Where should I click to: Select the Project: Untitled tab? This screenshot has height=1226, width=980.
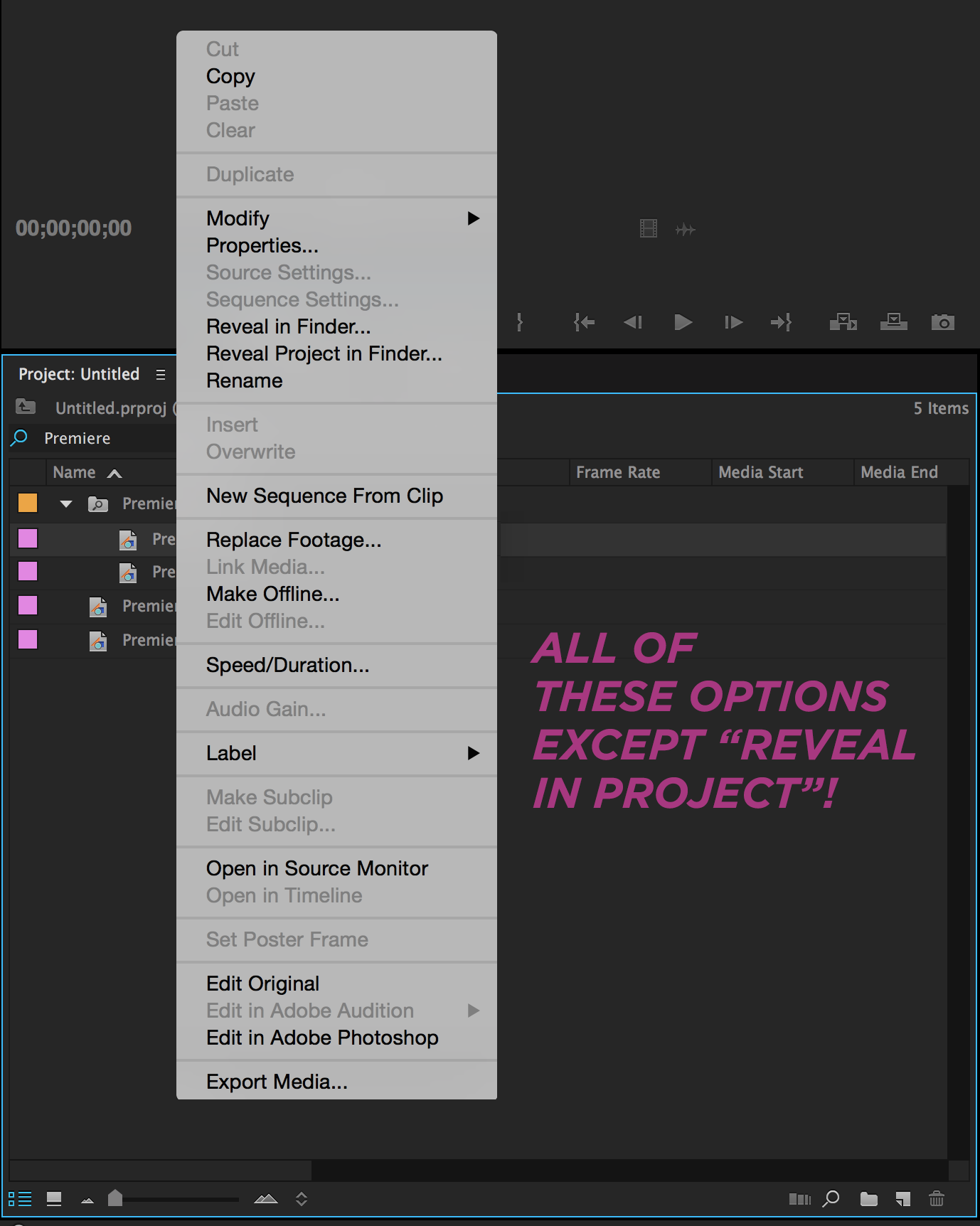(79, 374)
